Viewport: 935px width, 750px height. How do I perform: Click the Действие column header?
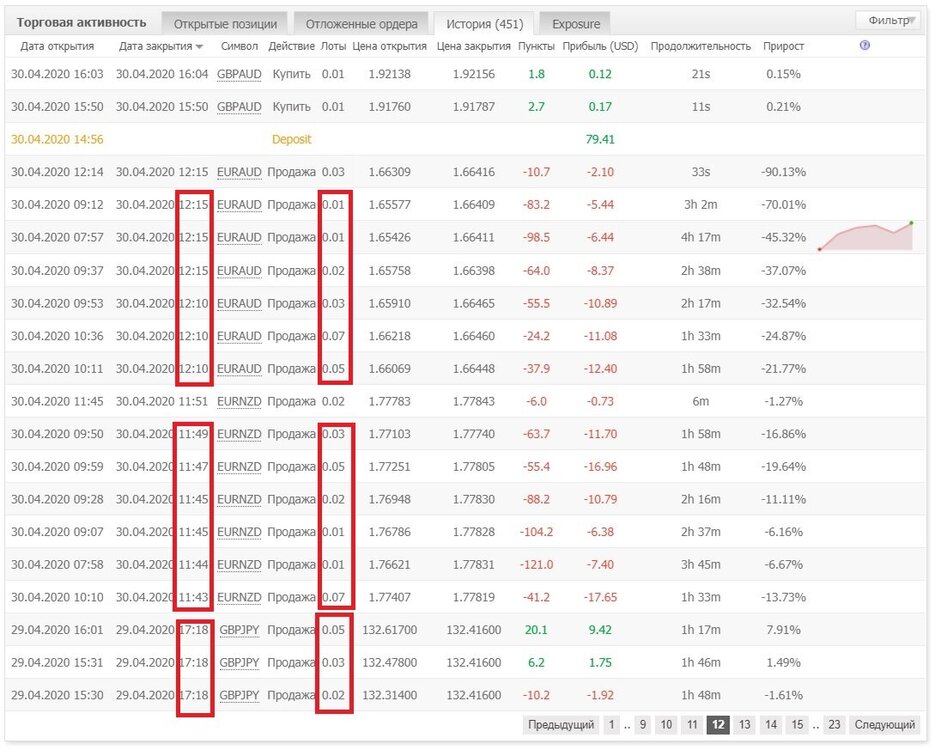(x=291, y=46)
